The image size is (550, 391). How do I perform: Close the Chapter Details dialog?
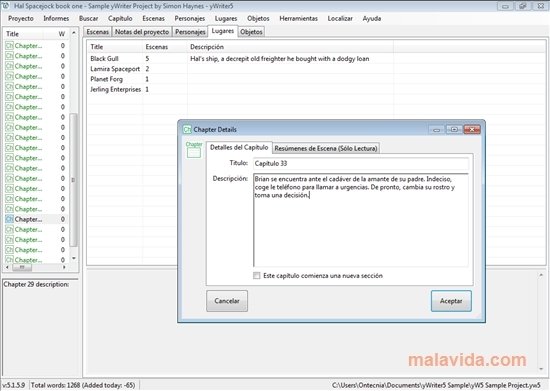click(472, 129)
